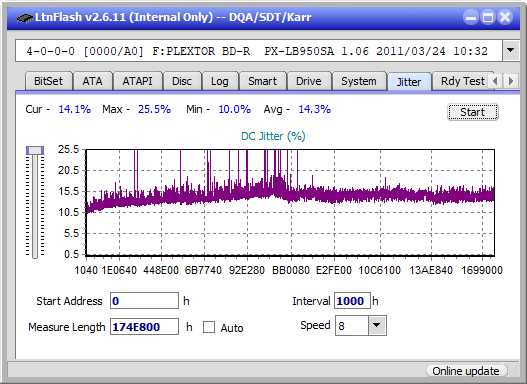Click the Start Address input field
The image size is (527, 384).
pos(145,301)
